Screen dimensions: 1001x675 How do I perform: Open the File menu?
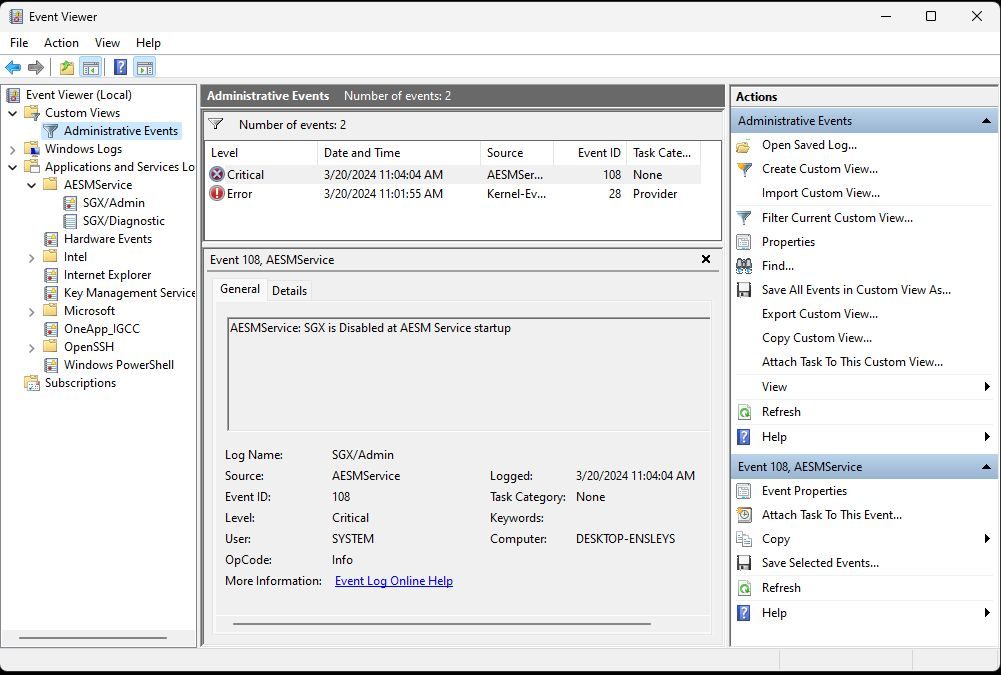coord(19,43)
